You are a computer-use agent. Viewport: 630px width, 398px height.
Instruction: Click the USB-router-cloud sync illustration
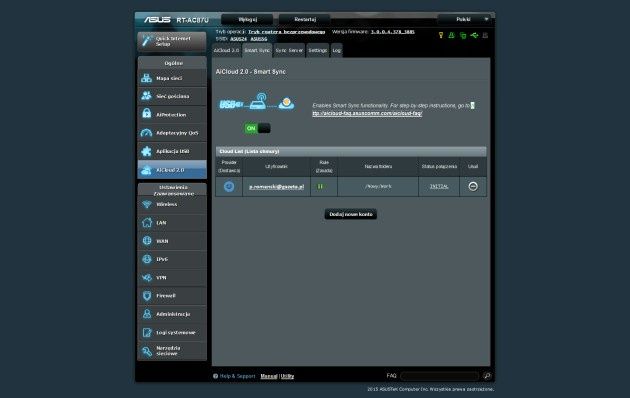click(x=257, y=102)
